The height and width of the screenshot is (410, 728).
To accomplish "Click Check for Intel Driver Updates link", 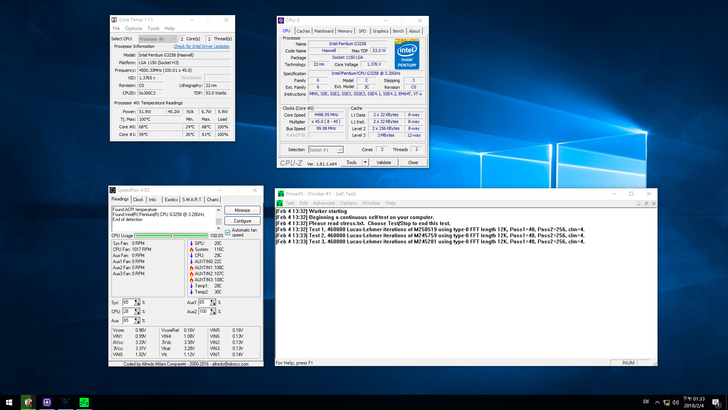I will coord(201,46).
